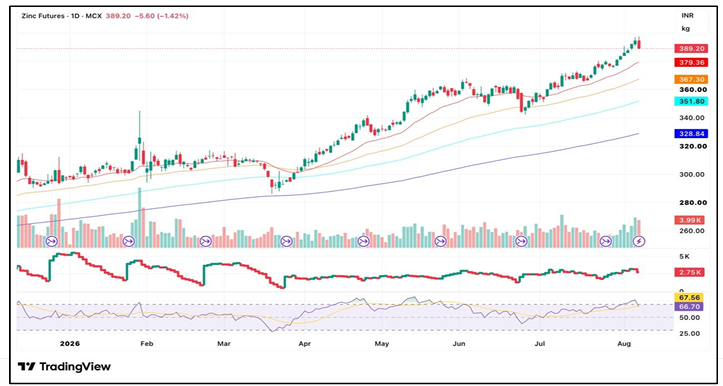The image size is (723, 386).
Task: Click the May date axis label
Action: point(382,344)
